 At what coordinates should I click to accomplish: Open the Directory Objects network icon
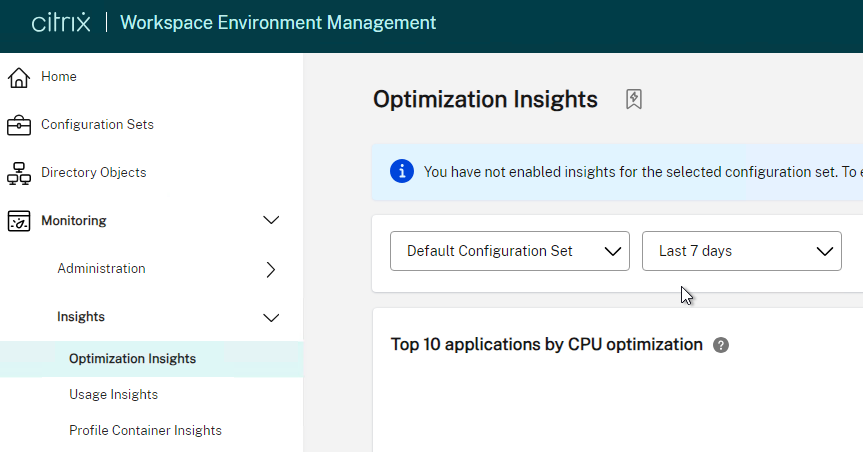point(19,173)
